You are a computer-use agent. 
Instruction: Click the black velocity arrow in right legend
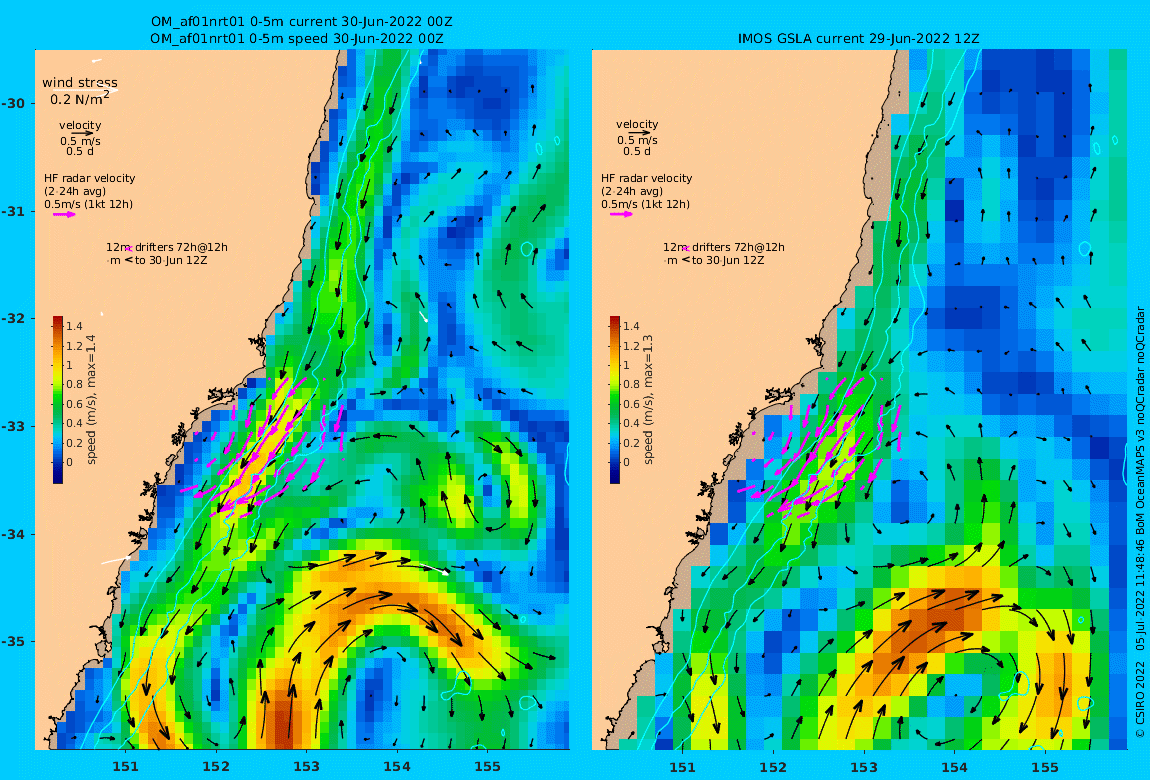click(639, 133)
